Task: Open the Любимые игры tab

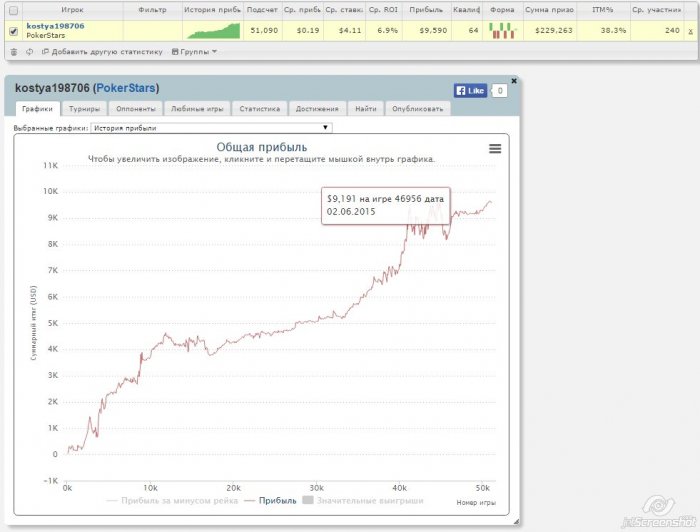Action: pyautogui.click(x=197, y=108)
